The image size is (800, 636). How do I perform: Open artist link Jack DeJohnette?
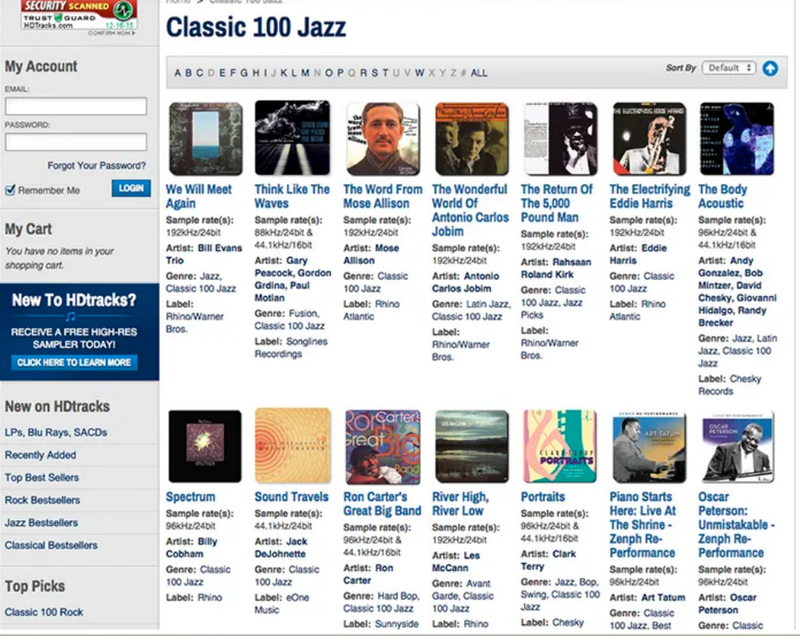(x=281, y=548)
